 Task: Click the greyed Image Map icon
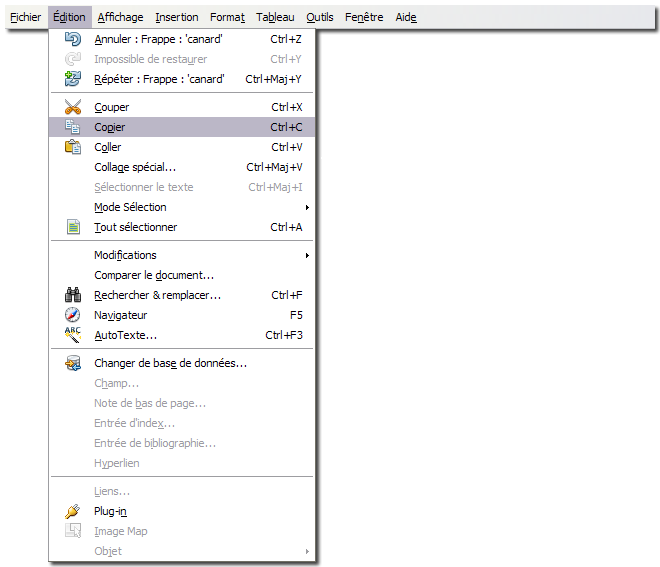click(73, 531)
